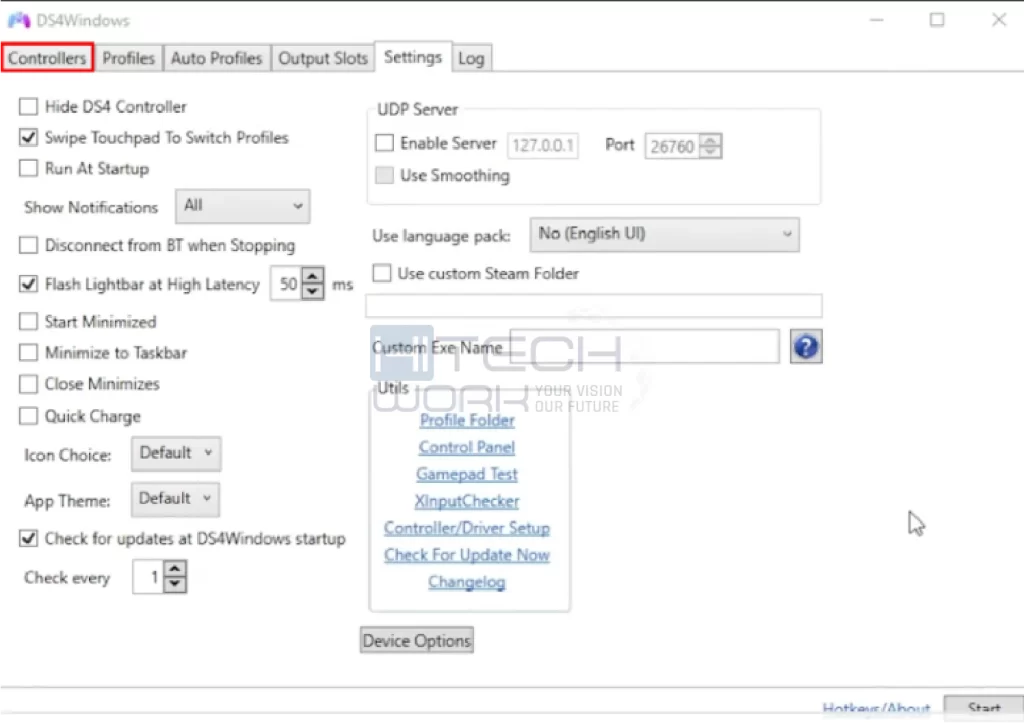
Task: Go to the Auto Profiles tab
Action: [216, 58]
